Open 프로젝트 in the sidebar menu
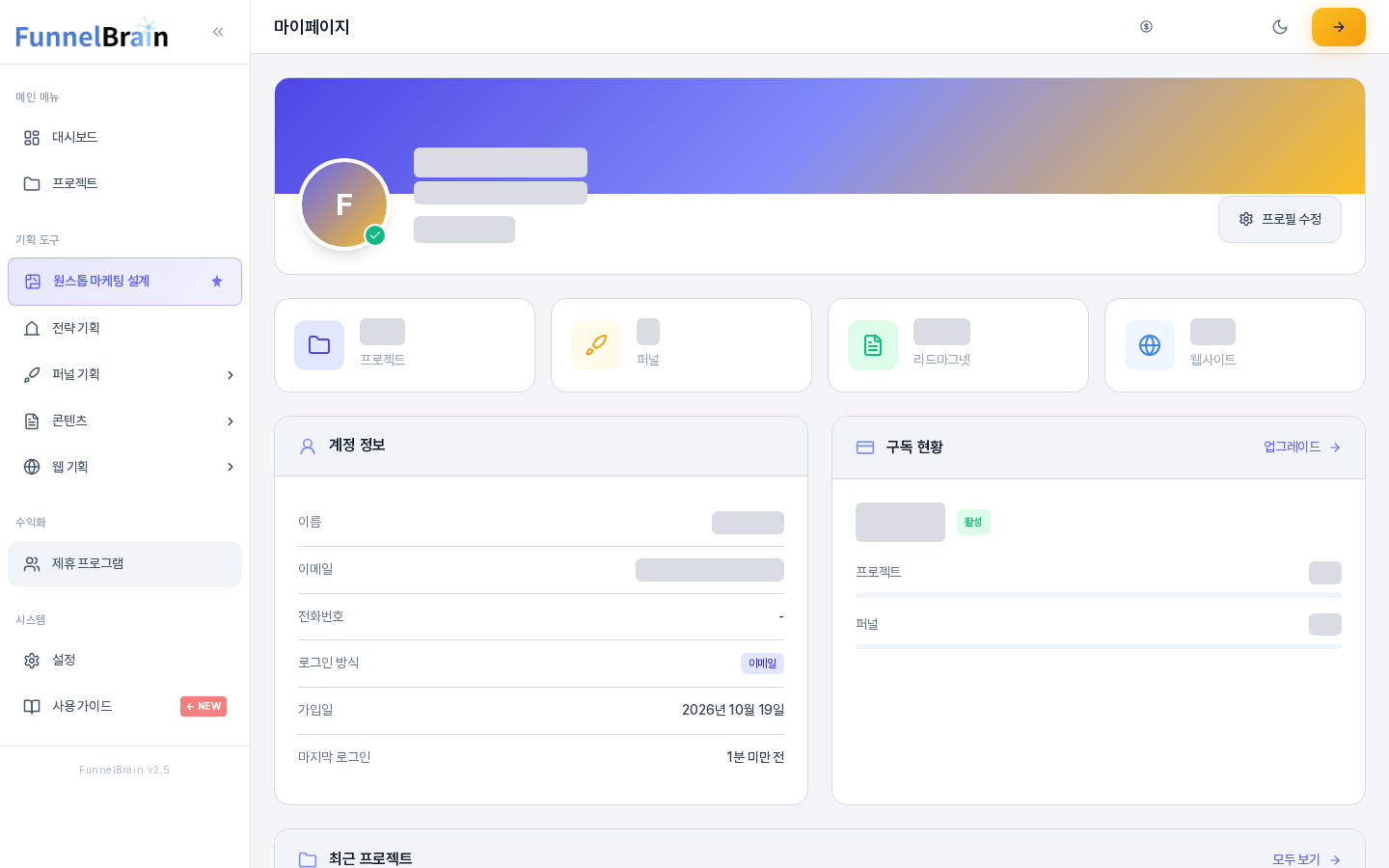This screenshot has height=868, width=1389. [x=124, y=184]
